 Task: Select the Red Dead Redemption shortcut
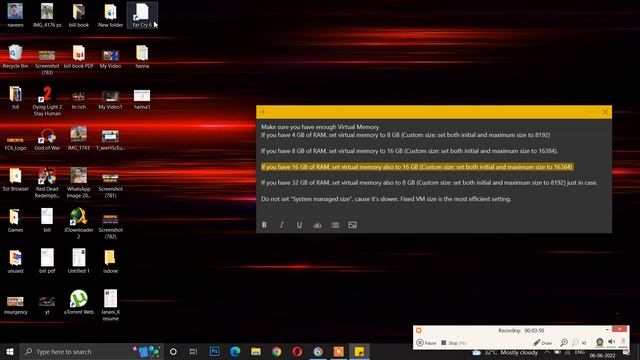click(x=47, y=182)
